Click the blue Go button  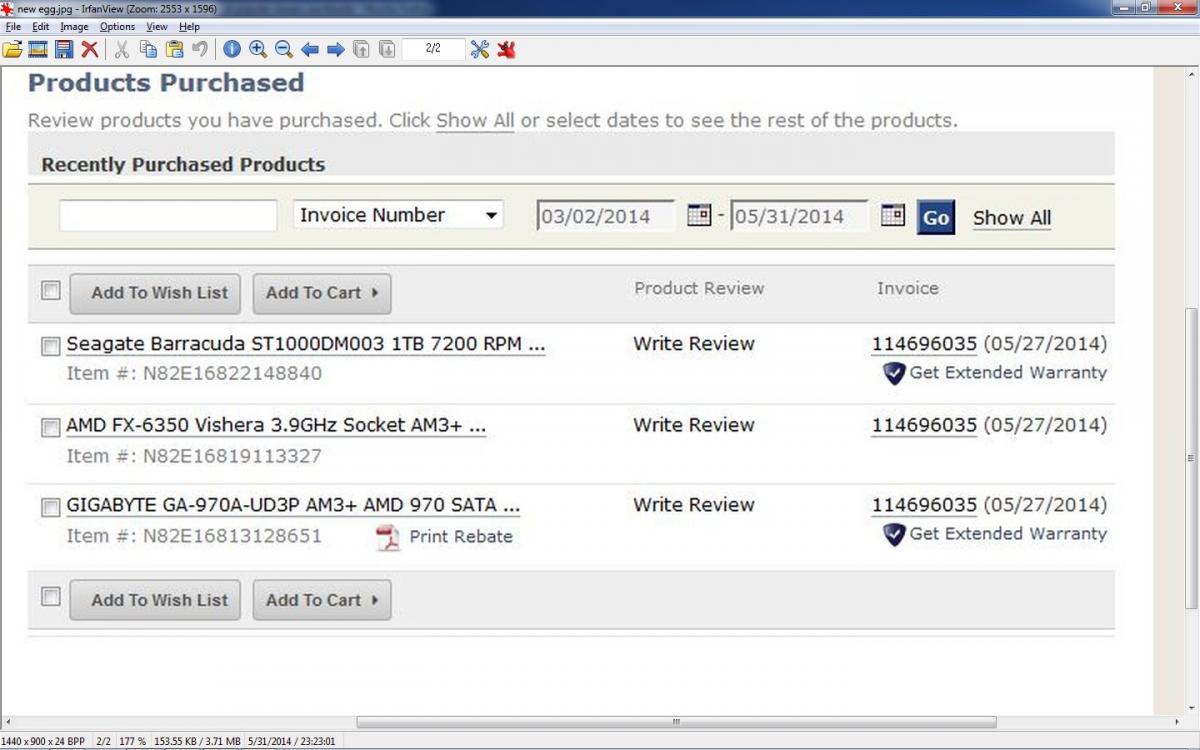[936, 217]
